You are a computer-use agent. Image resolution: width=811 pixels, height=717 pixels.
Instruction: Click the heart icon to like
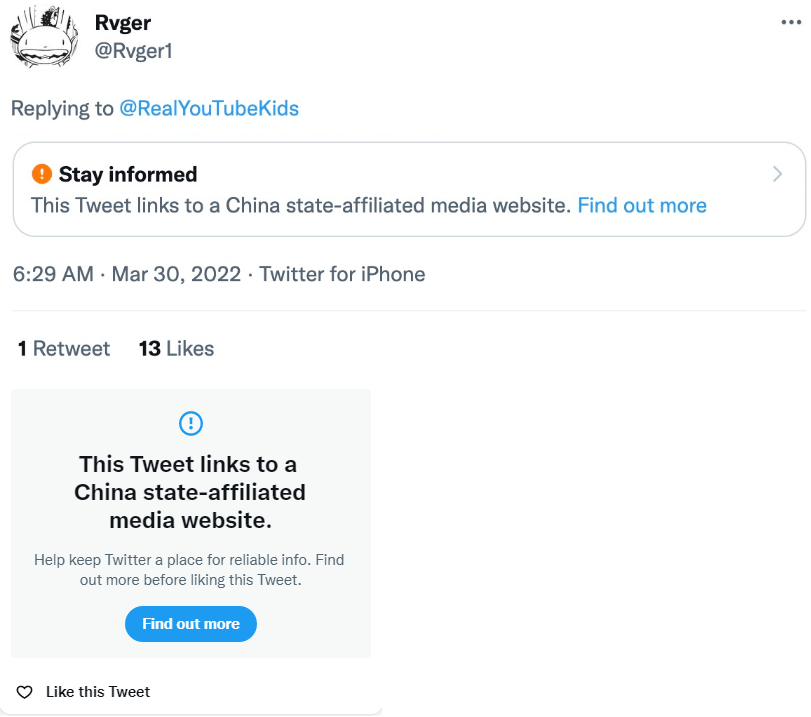pos(26,692)
